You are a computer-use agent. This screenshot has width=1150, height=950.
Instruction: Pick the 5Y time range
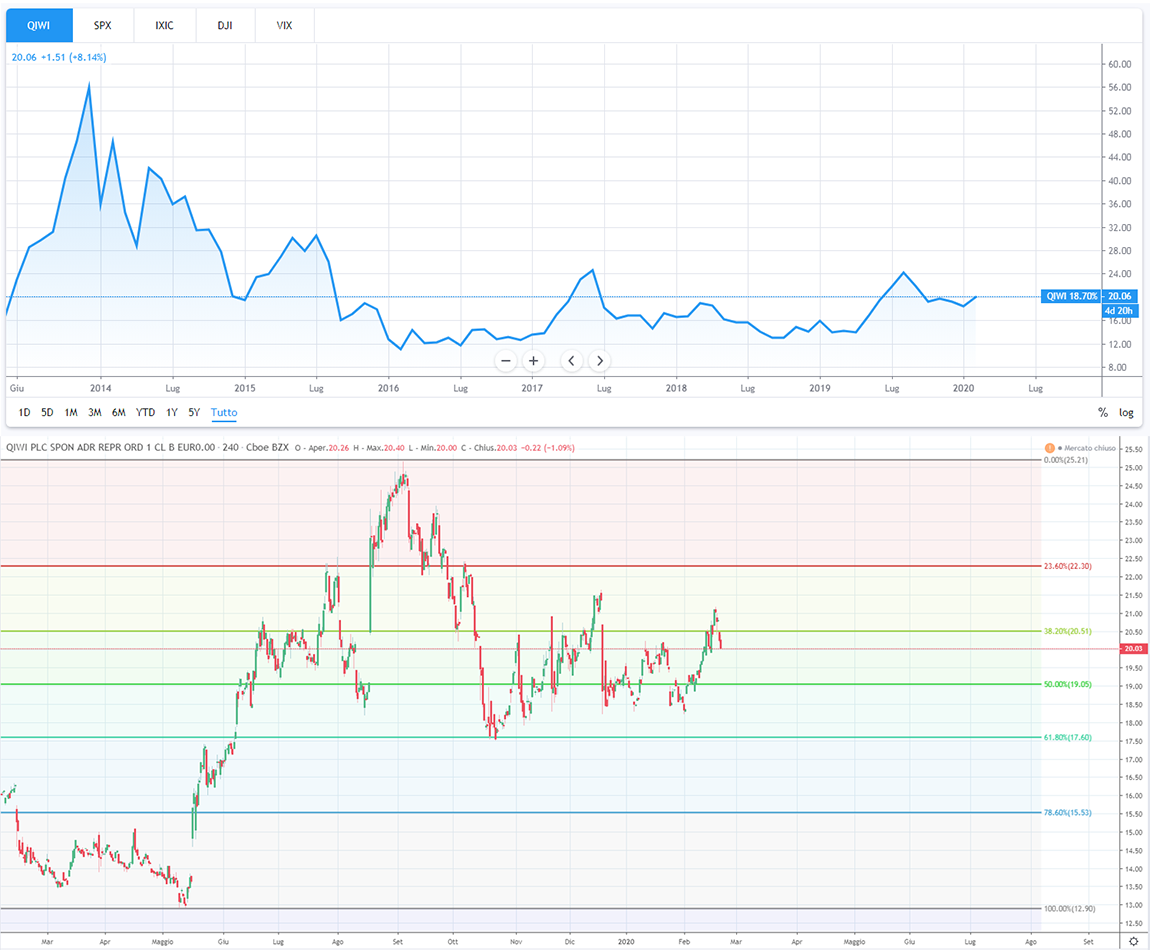[x=194, y=412]
